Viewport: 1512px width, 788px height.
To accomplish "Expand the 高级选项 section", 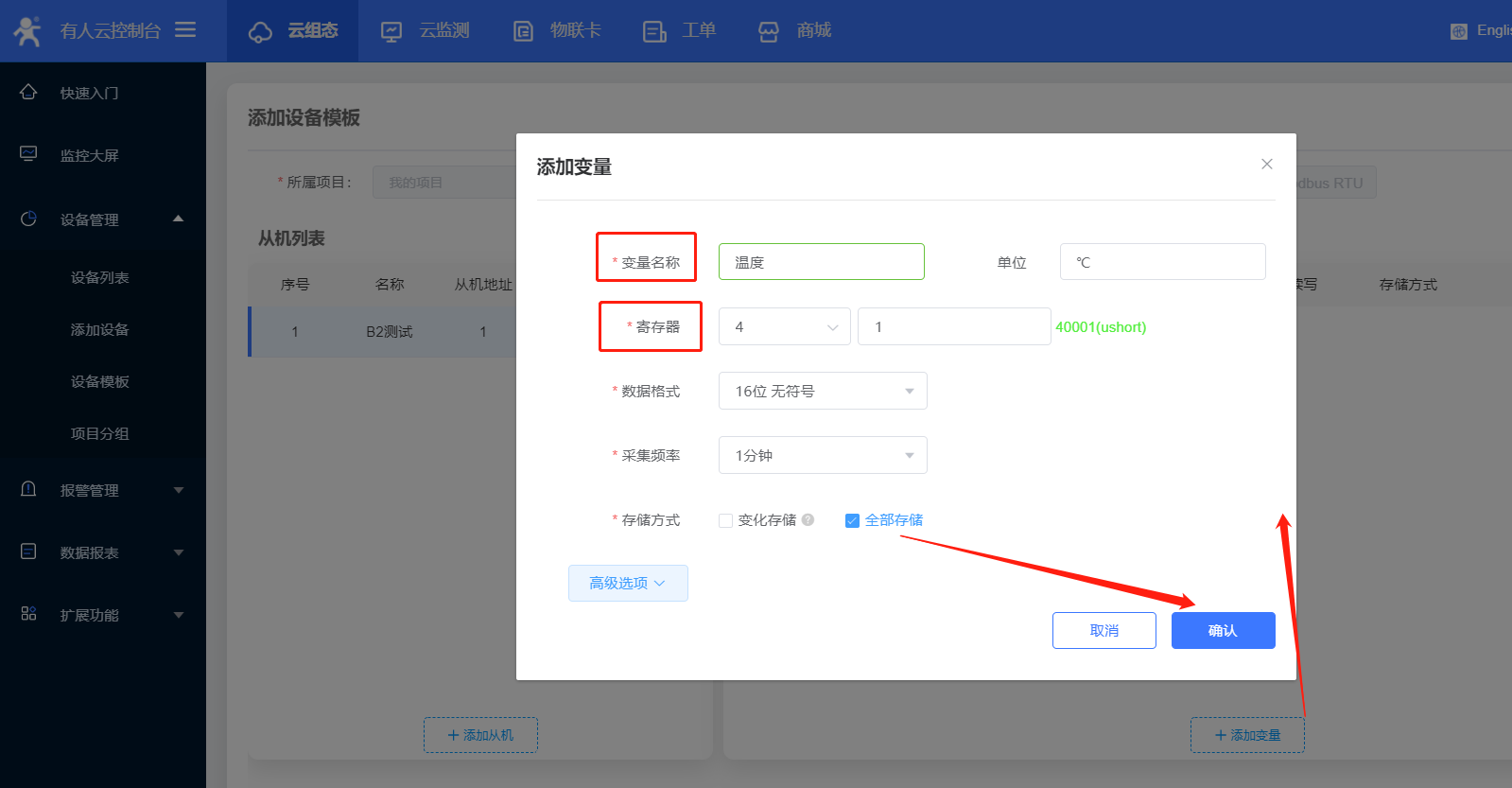I will 627,583.
